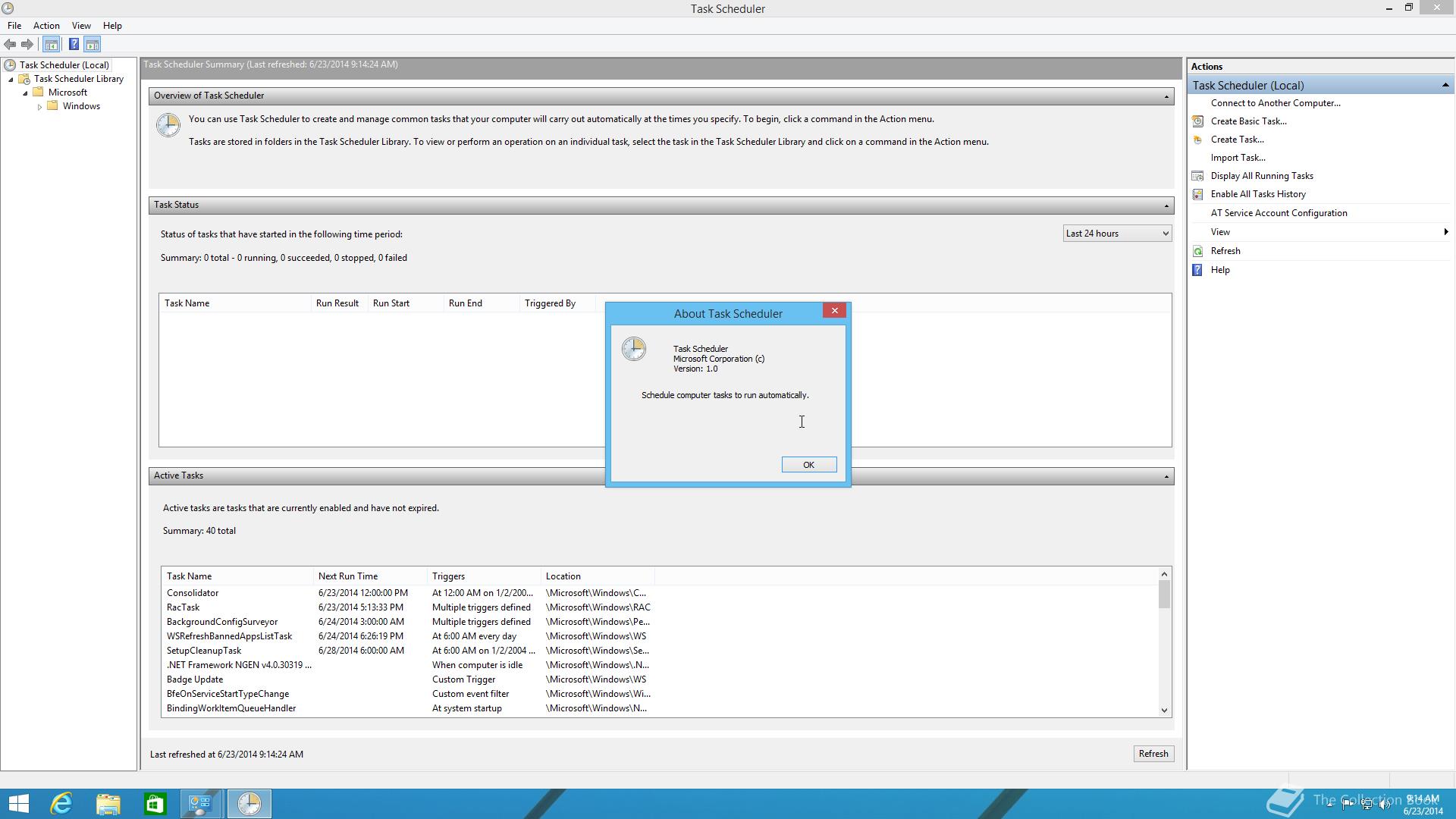Open the Action menu

point(46,26)
